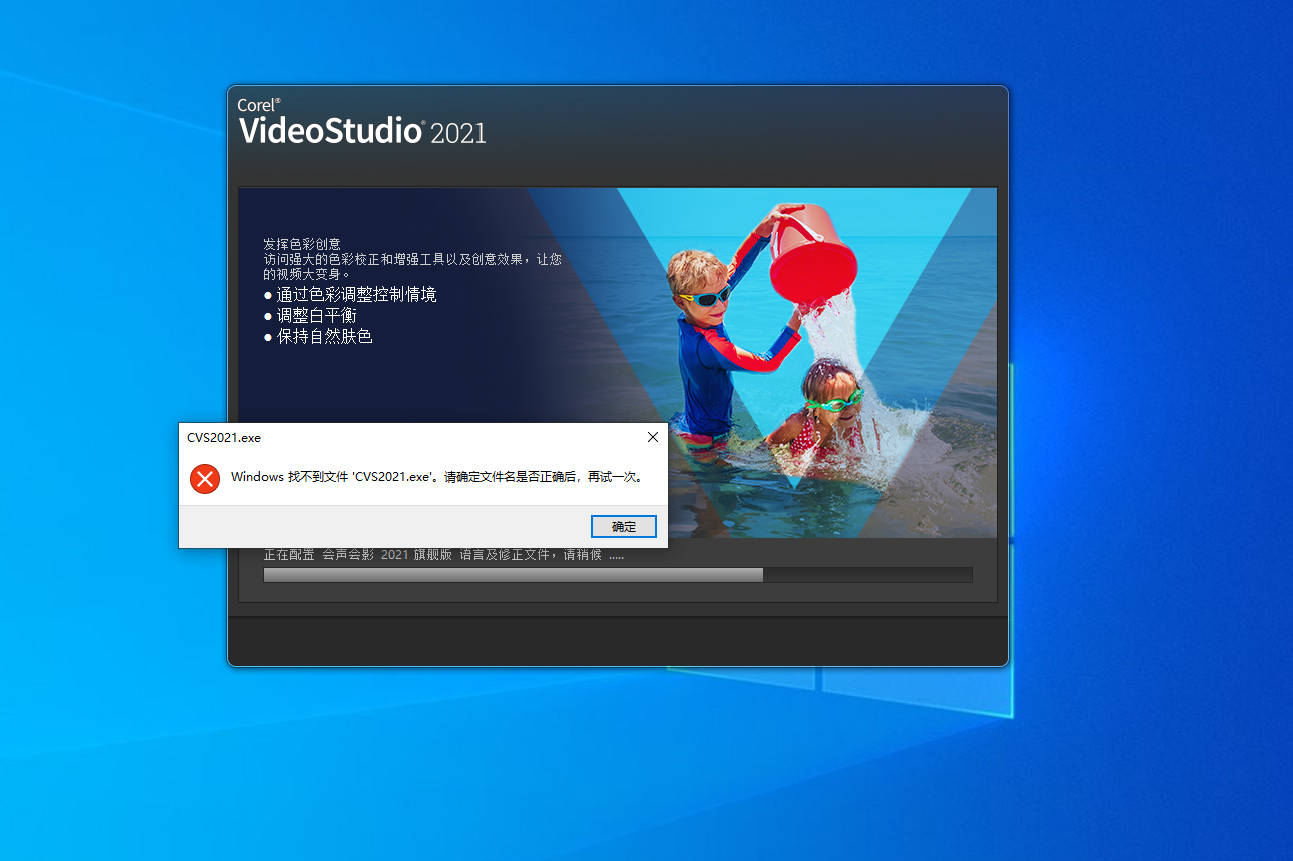Click the installer progress bar

coord(617,575)
